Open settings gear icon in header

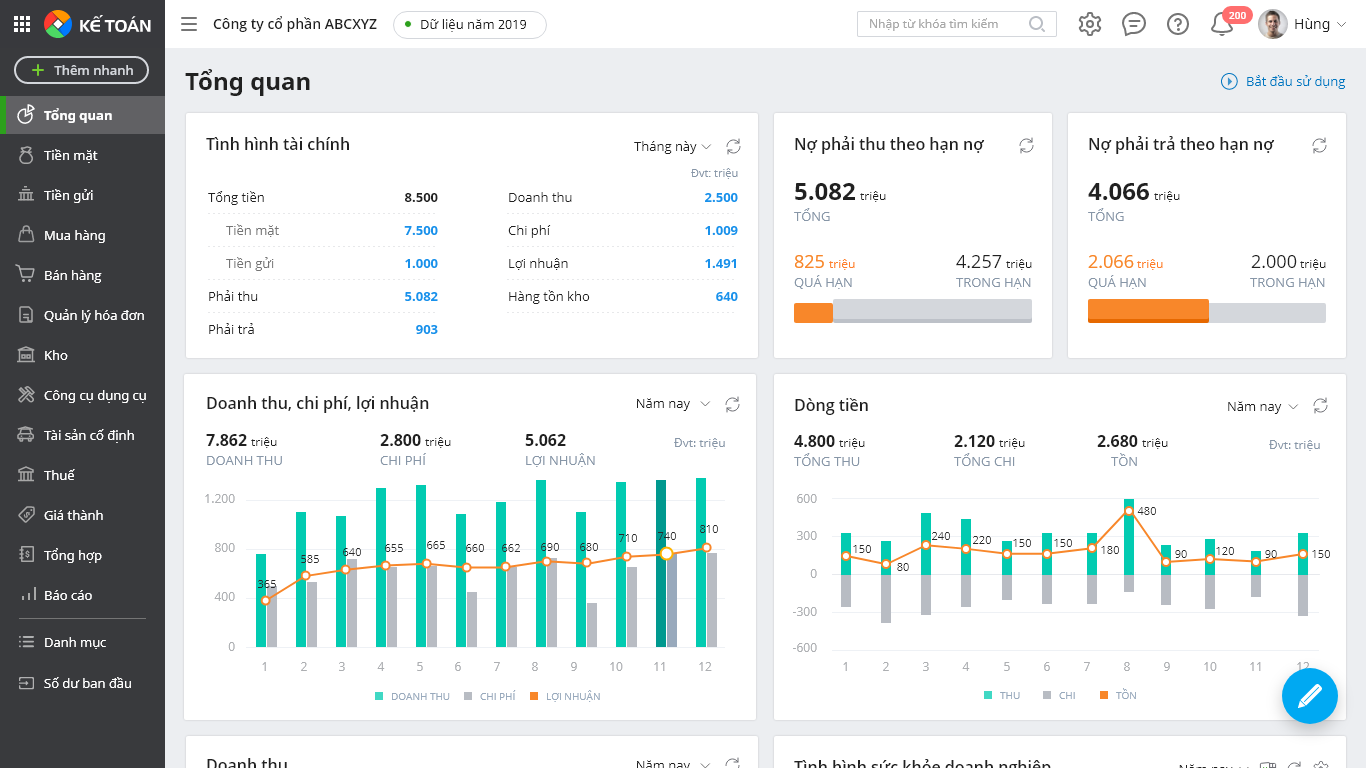pyautogui.click(x=1089, y=24)
